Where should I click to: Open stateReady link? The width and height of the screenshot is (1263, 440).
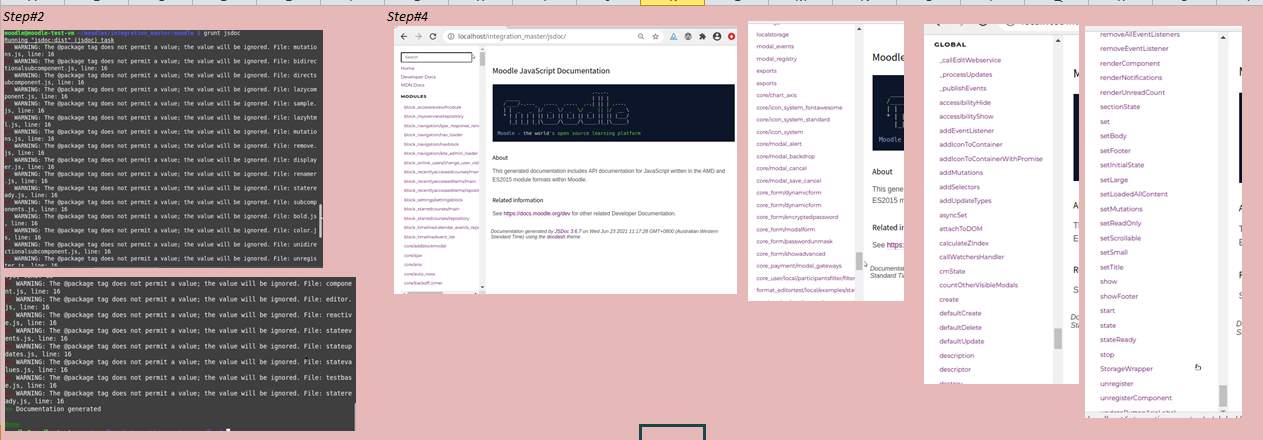pos(1118,339)
